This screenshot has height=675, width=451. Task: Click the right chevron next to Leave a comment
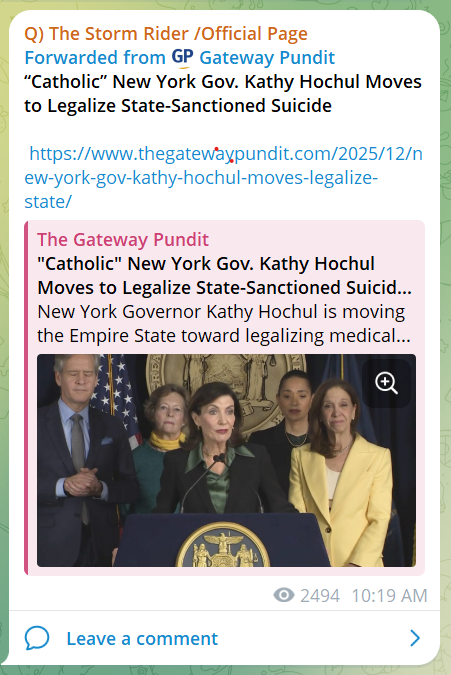coord(415,638)
